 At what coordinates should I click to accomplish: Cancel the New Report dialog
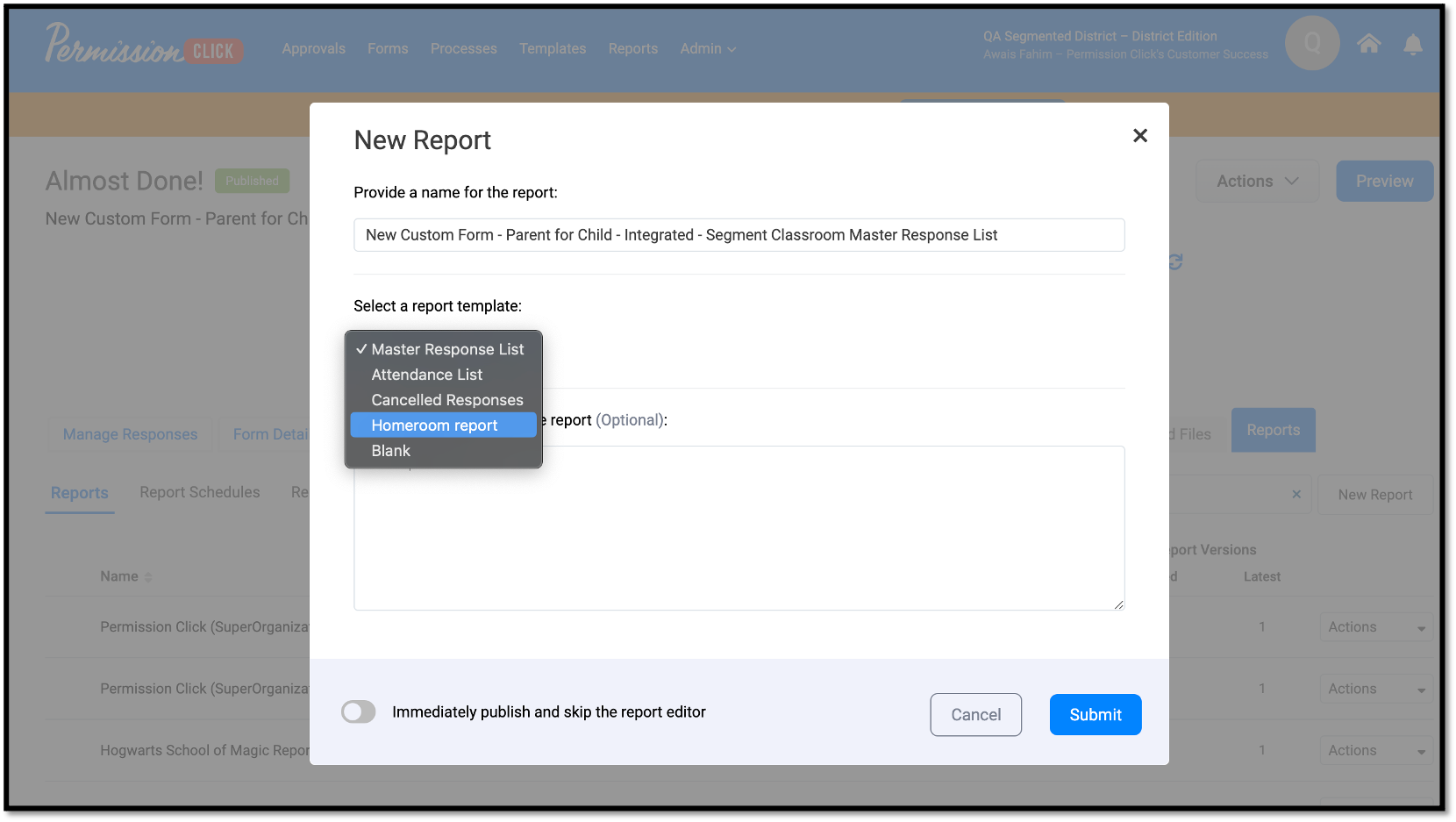[x=975, y=714]
